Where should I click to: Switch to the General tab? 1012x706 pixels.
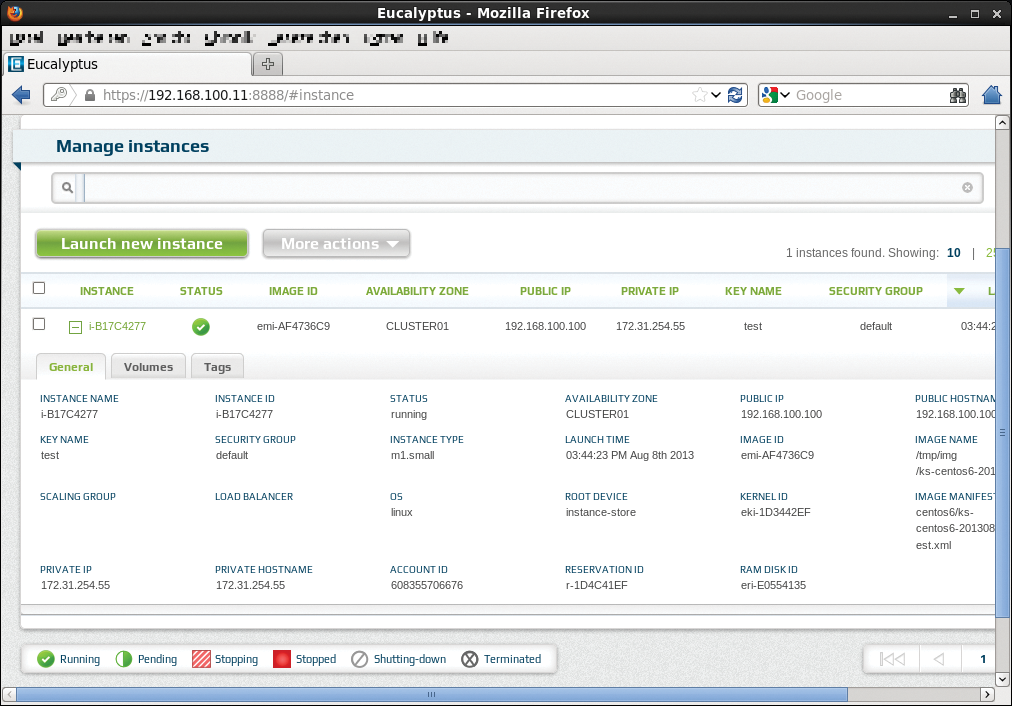[x=71, y=367]
